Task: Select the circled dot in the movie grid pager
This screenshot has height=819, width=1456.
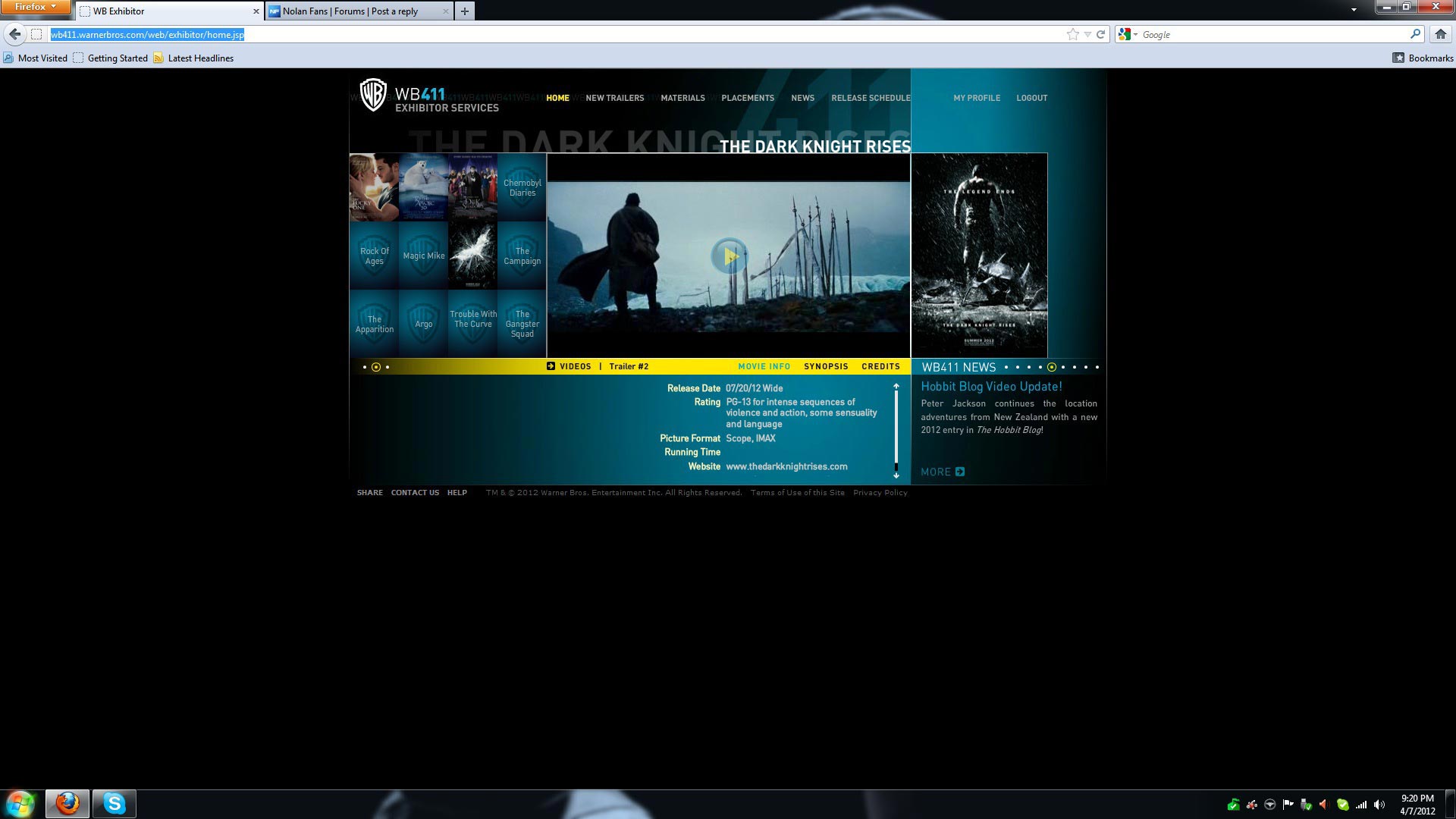Action: click(376, 367)
